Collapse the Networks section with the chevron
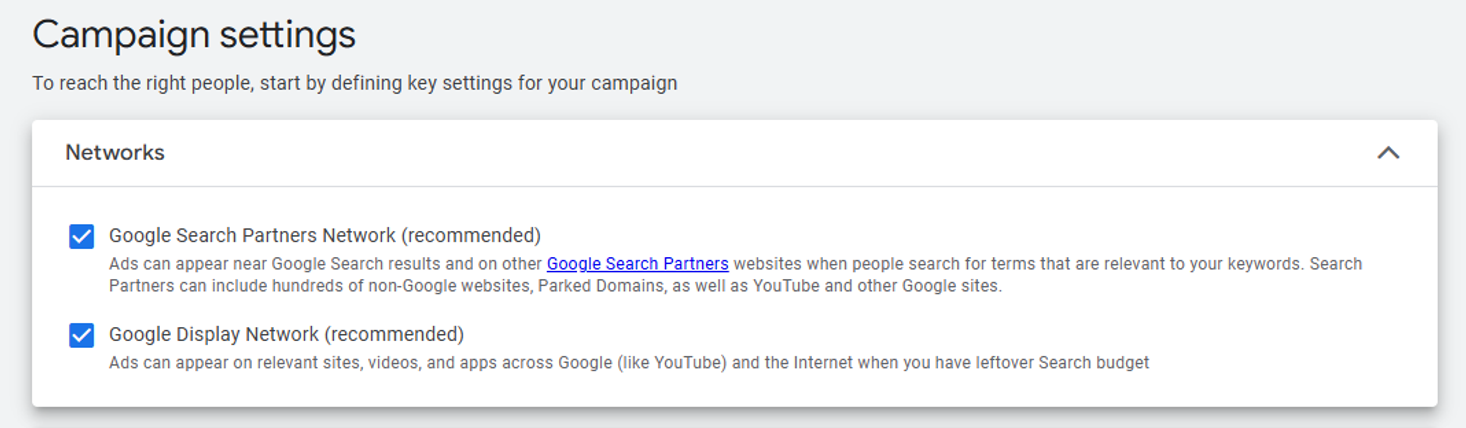1466x428 pixels. point(1388,153)
